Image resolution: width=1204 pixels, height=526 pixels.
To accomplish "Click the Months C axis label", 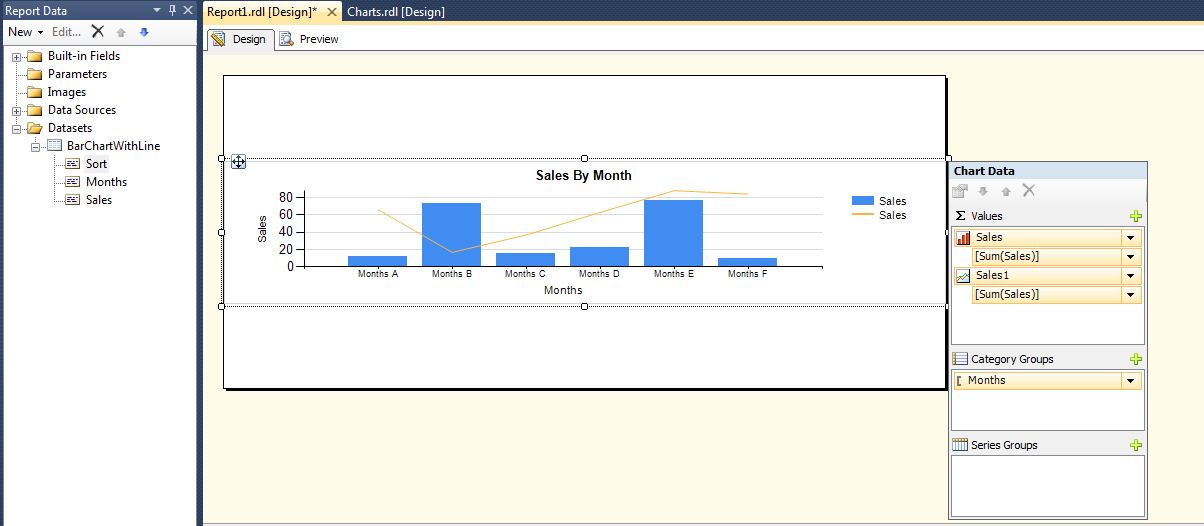I will tap(525, 274).
